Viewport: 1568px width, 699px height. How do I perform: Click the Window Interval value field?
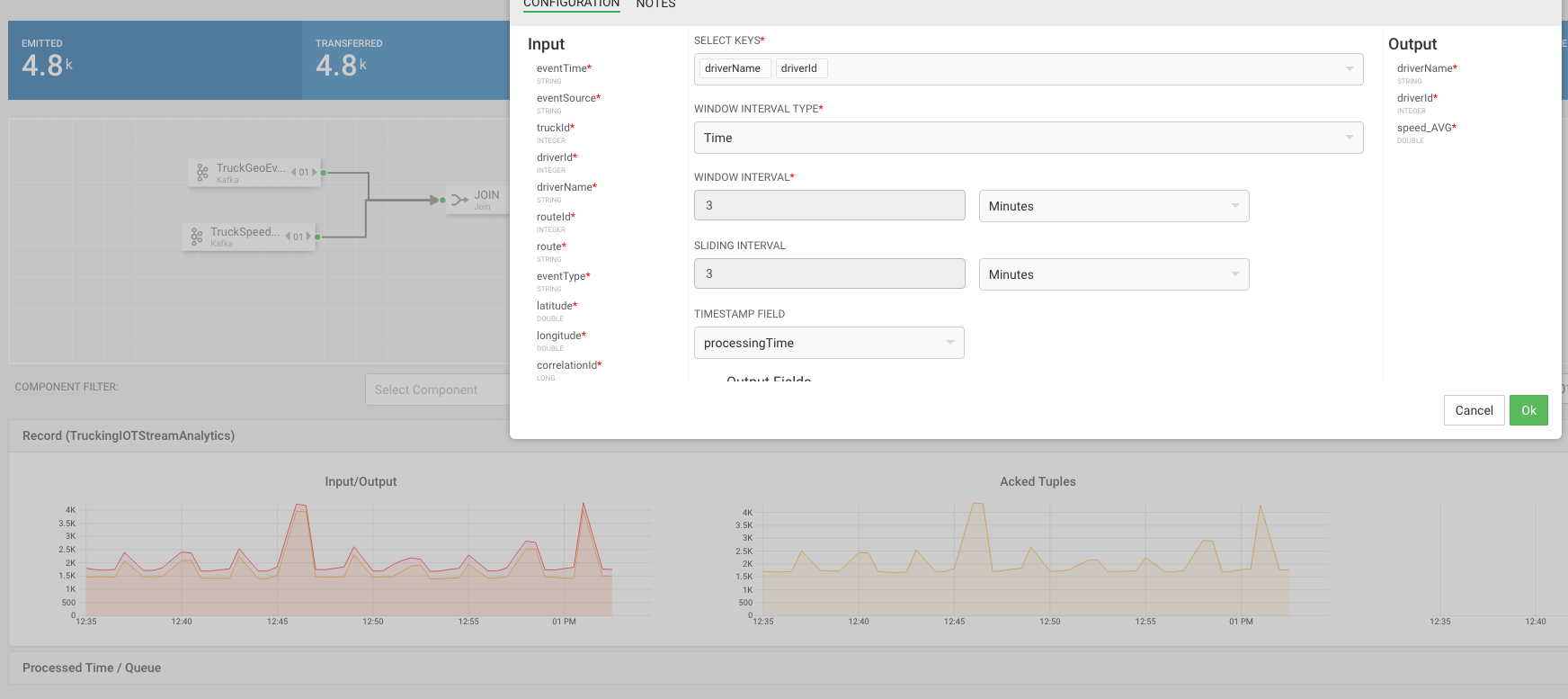[829, 206]
